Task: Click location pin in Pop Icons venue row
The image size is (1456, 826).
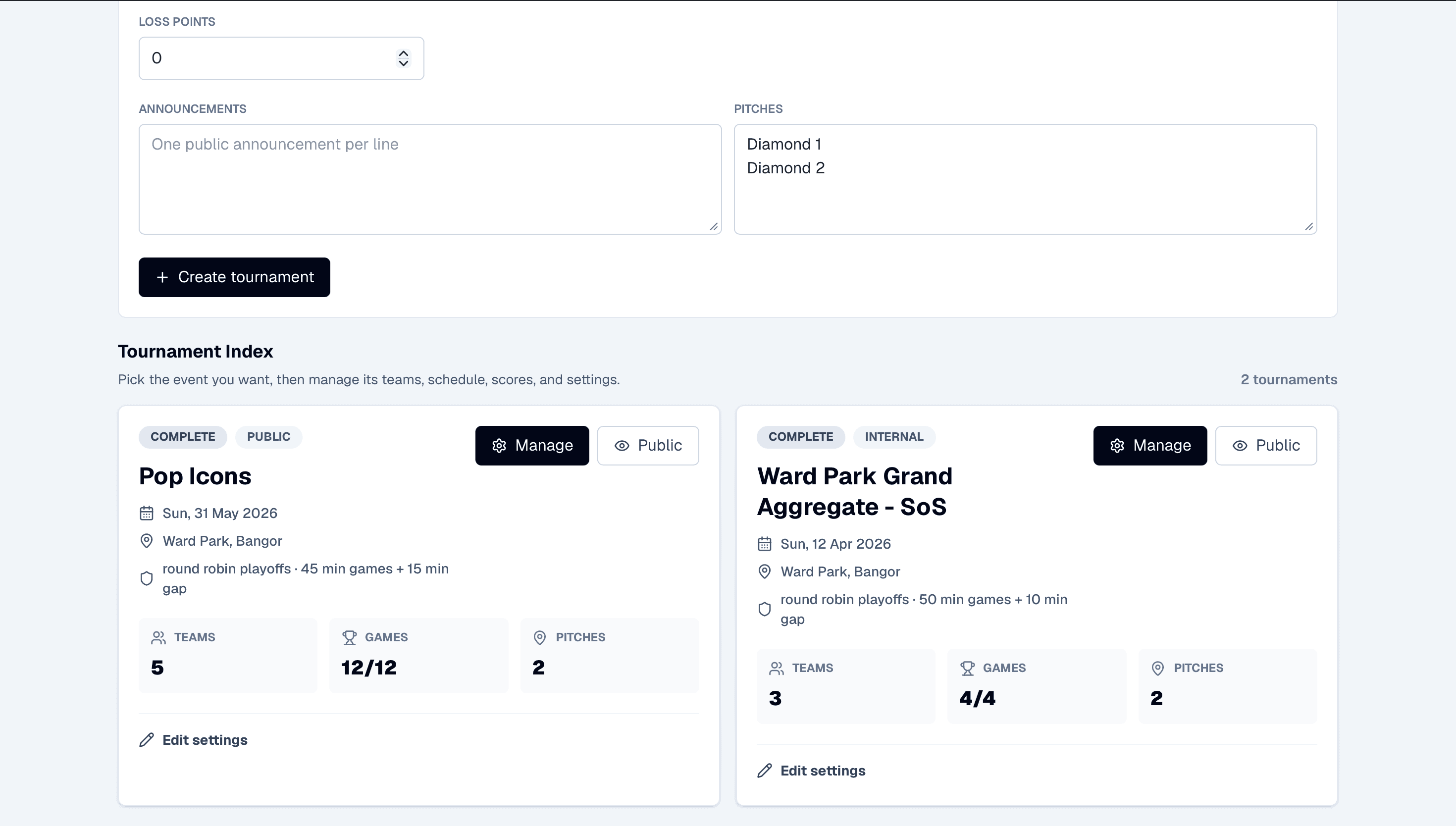Action: coord(146,541)
